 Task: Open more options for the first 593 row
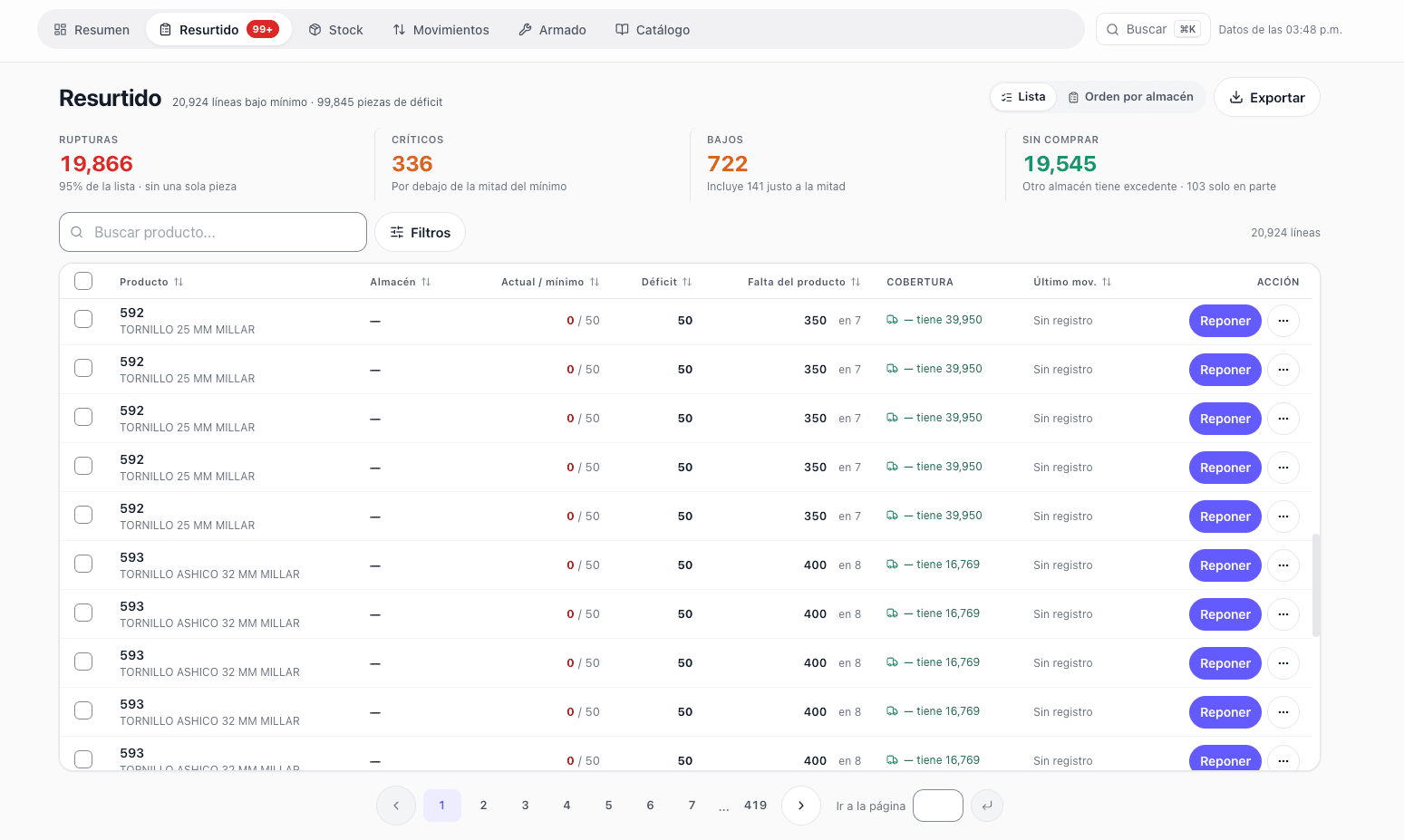click(x=1283, y=565)
